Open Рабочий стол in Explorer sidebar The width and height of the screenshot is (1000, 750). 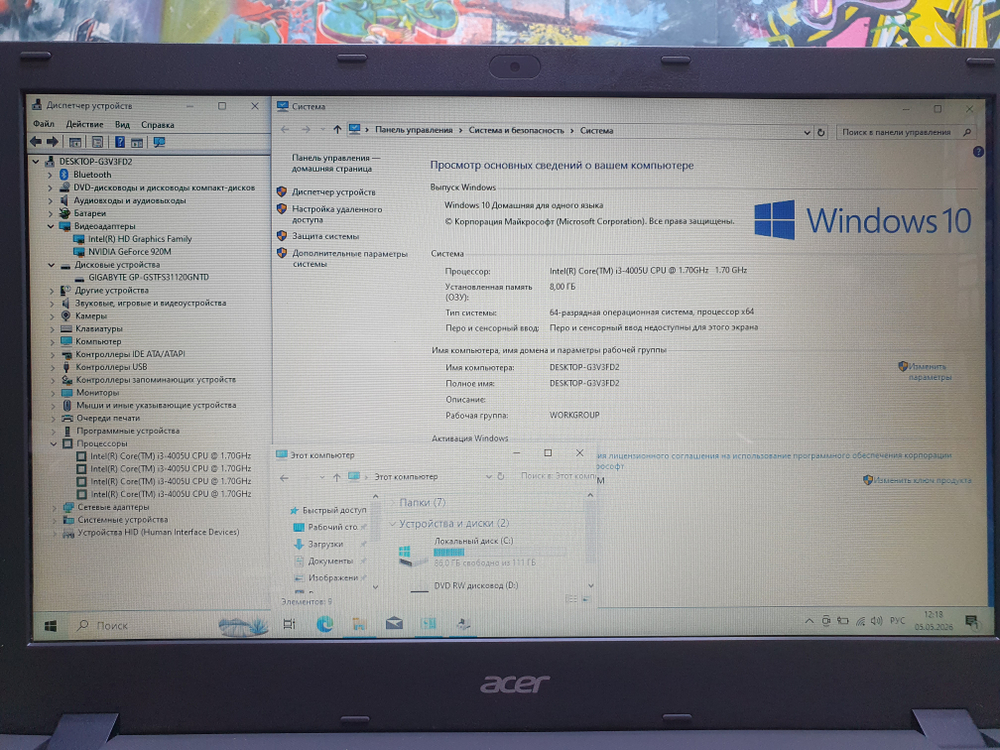pyautogui.click(x=332, y=527)
